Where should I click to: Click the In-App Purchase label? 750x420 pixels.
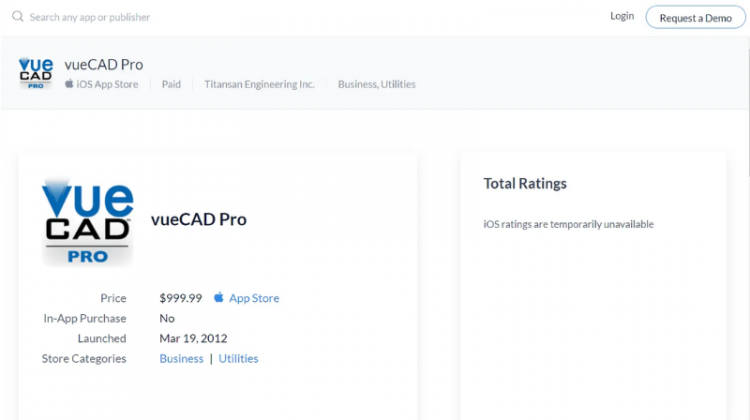tap(85, 318)
